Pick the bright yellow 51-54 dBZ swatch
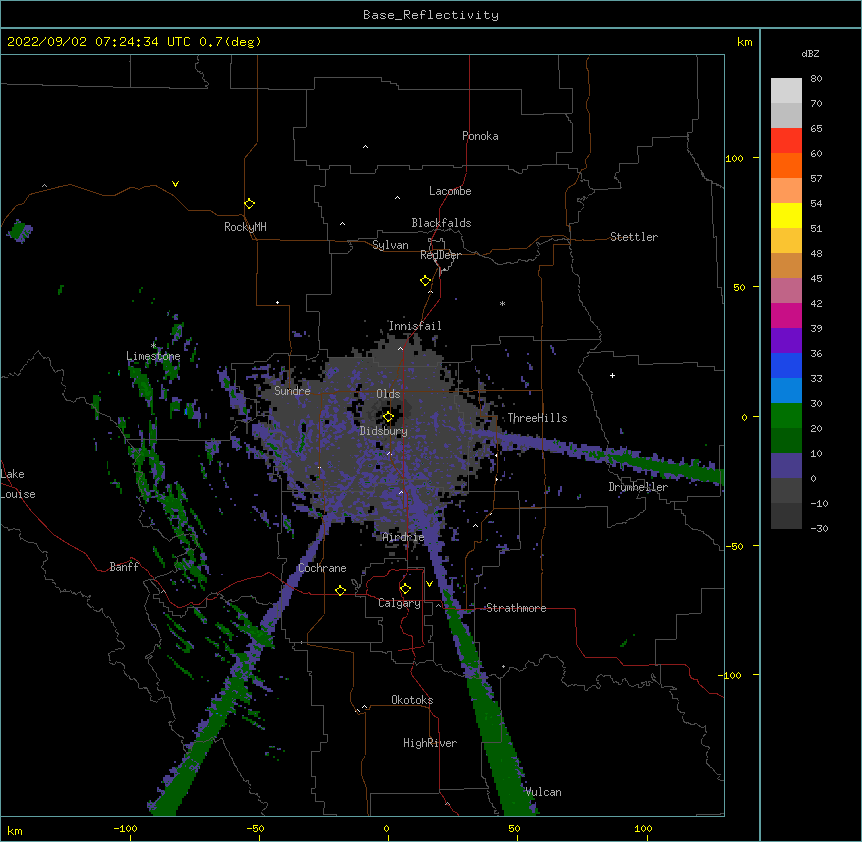The width and height of the screenshot is (862, 842). pos(786,215)
